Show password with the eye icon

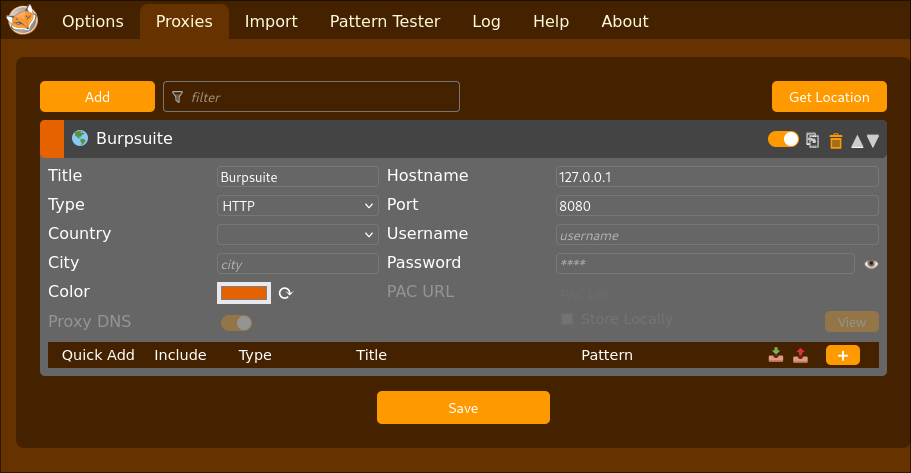point(870,264)
